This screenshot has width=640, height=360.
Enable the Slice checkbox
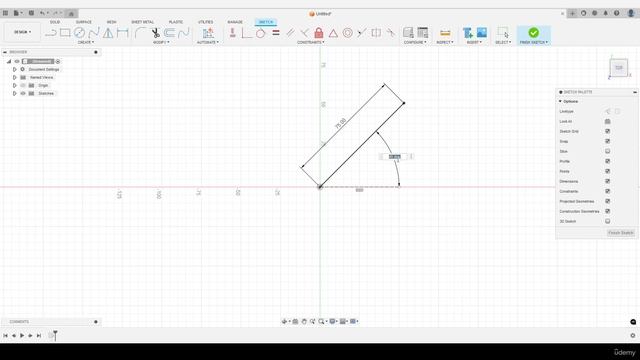[607, 151]
